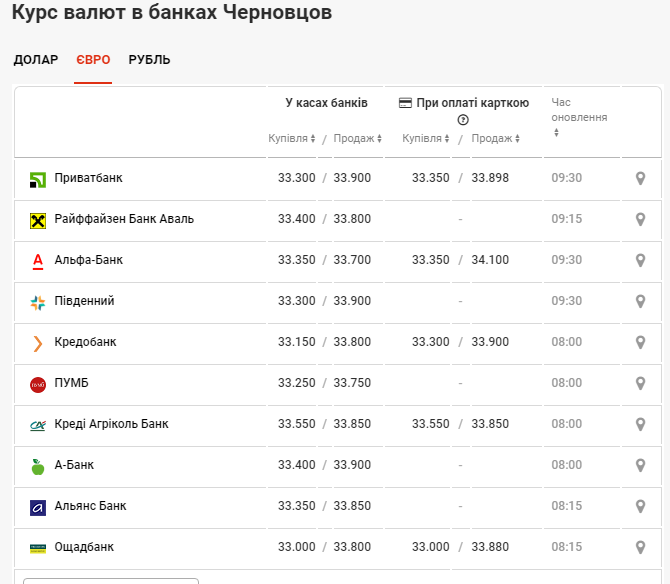The width and height of the screenshot is (670, 584).
Task: Click the Кредобанк orange chevron logo
Action: pyautogui.click(x=38, y=343)
